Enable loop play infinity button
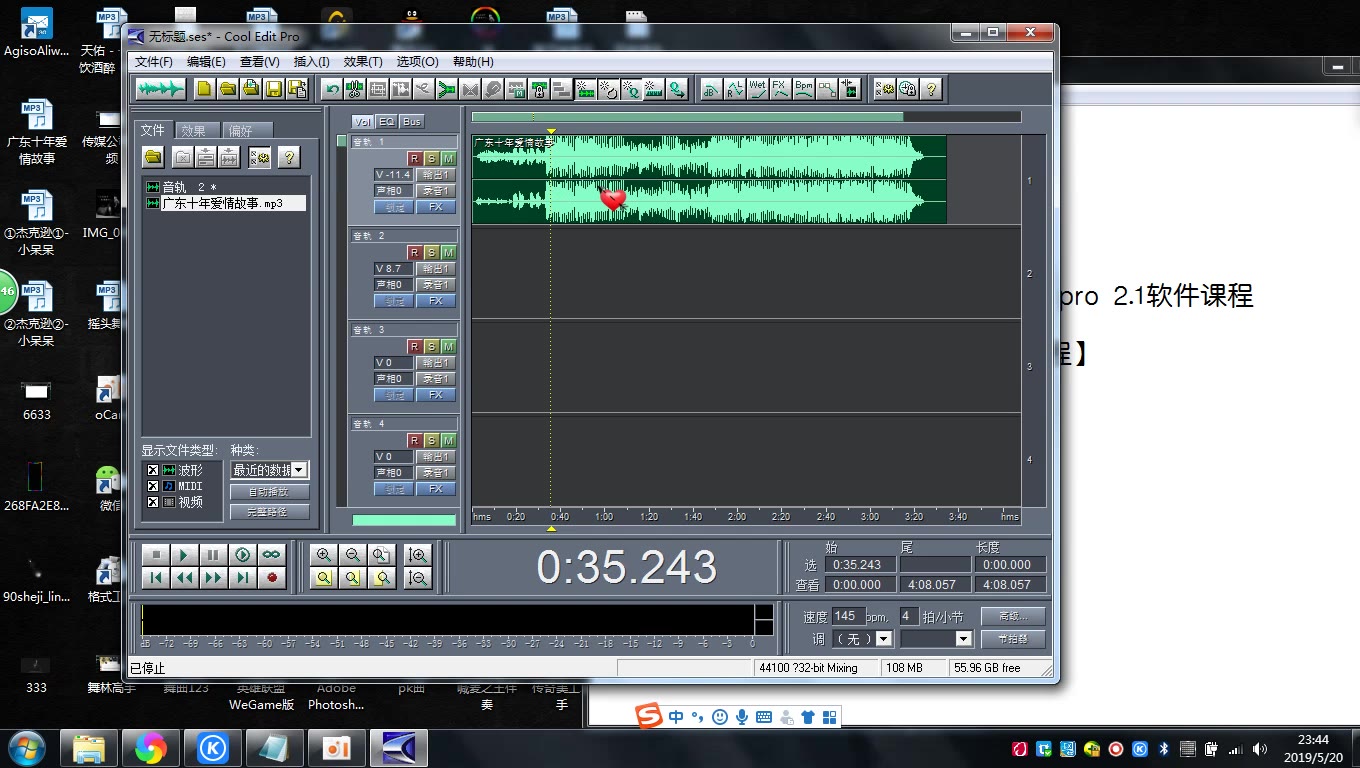The width and height of the screenshot is (1360, 768). coord(271,555)
